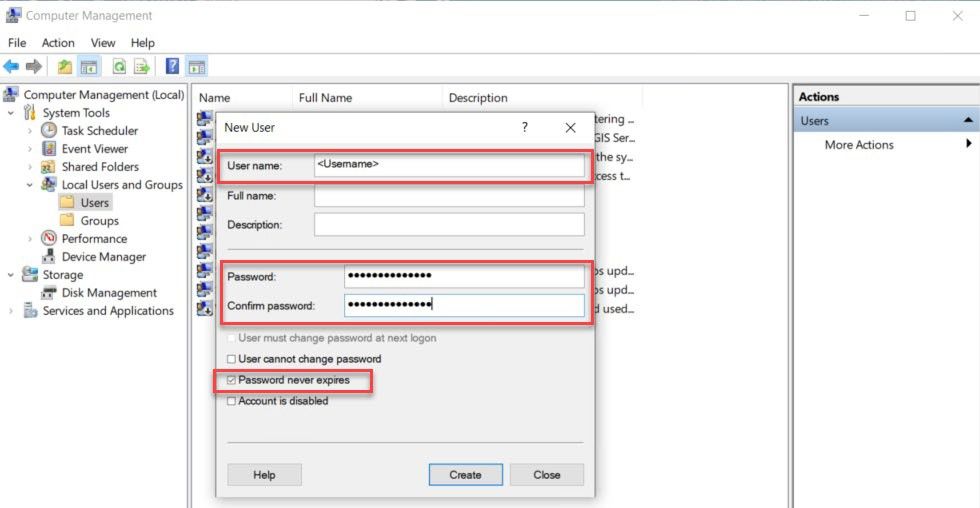980x508 pixels.
Task: Select the Users folder icon in tree
Action: pos(67,202)
